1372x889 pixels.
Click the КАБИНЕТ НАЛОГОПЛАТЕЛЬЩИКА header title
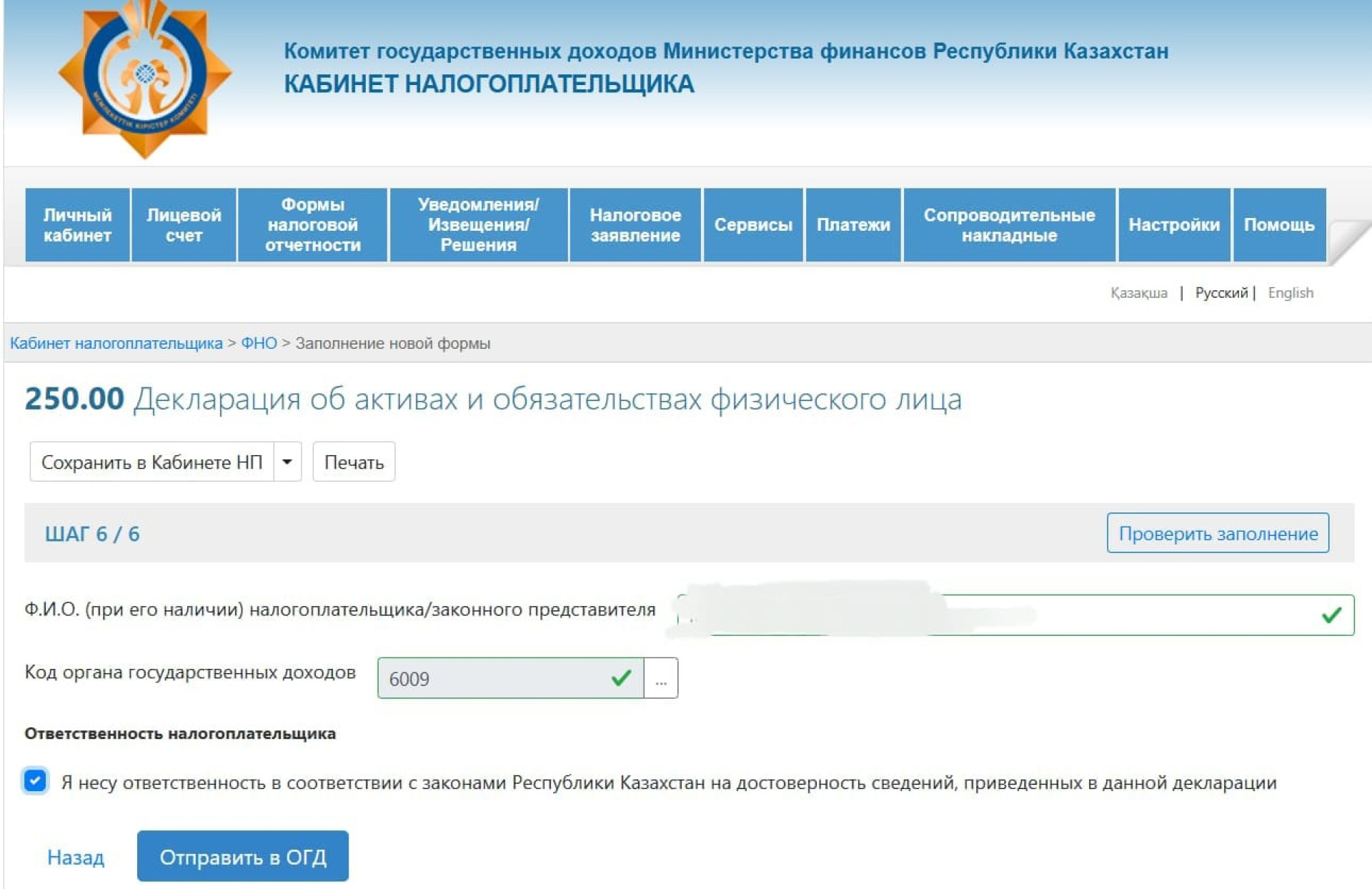(x=489, y=84)
